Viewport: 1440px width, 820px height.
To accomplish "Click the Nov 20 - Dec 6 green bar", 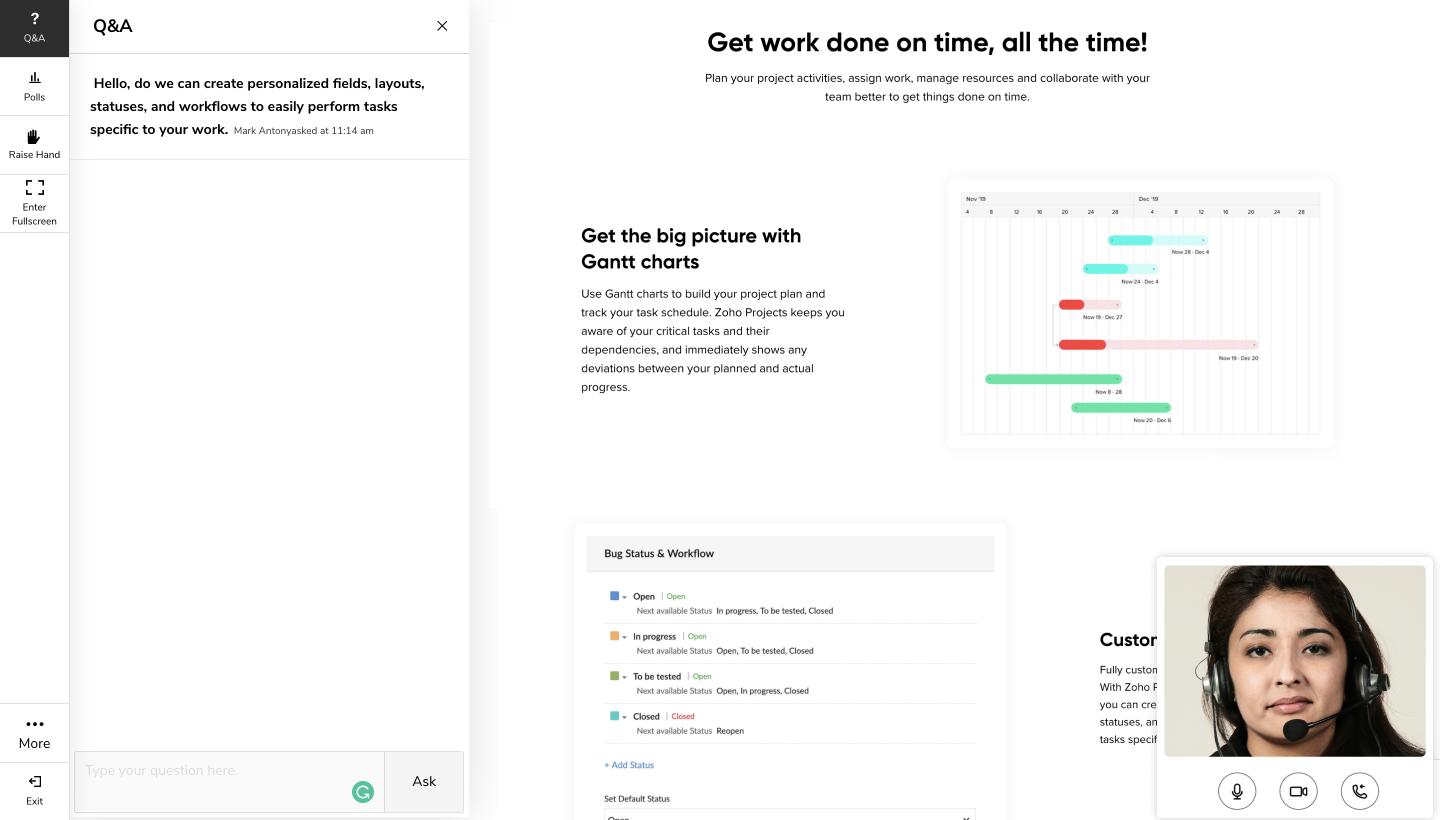I will pyautogui.click(x=1120, y=408).
